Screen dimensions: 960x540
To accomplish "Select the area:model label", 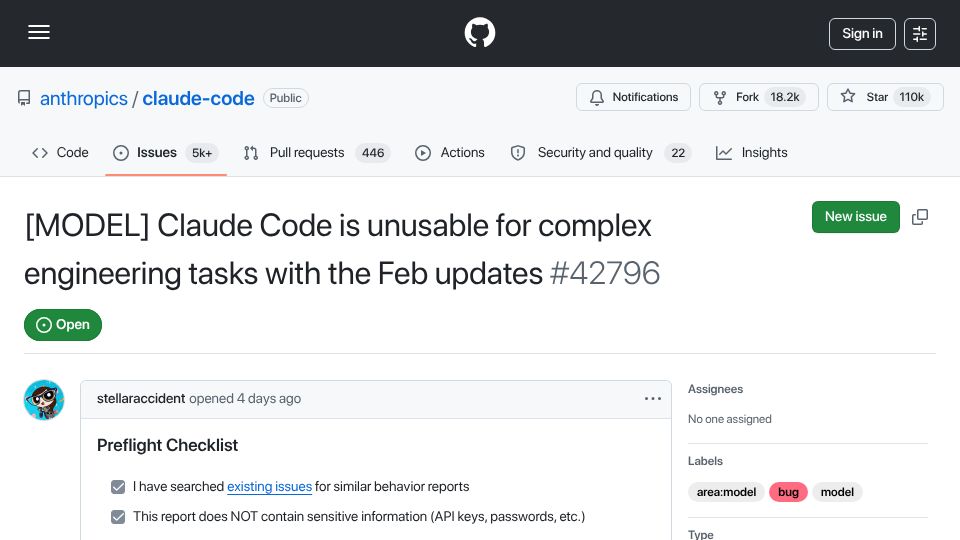I will [x=726, y=492].
